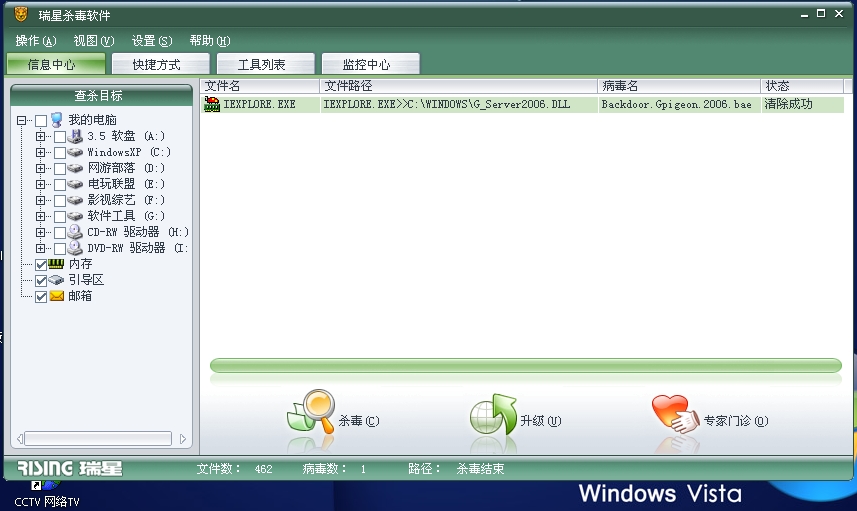This screenshot has height=511, width=857.
Task: Check the 软件工具 (G:) checkbox
Action: click(x=60, y=216)
